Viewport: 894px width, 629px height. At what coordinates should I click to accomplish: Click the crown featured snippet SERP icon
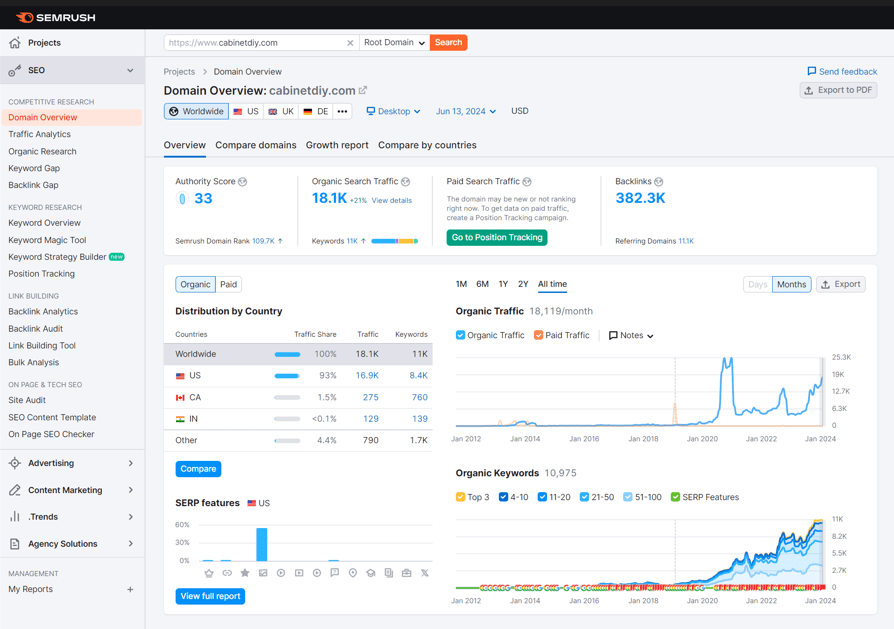tap(209, 573)
